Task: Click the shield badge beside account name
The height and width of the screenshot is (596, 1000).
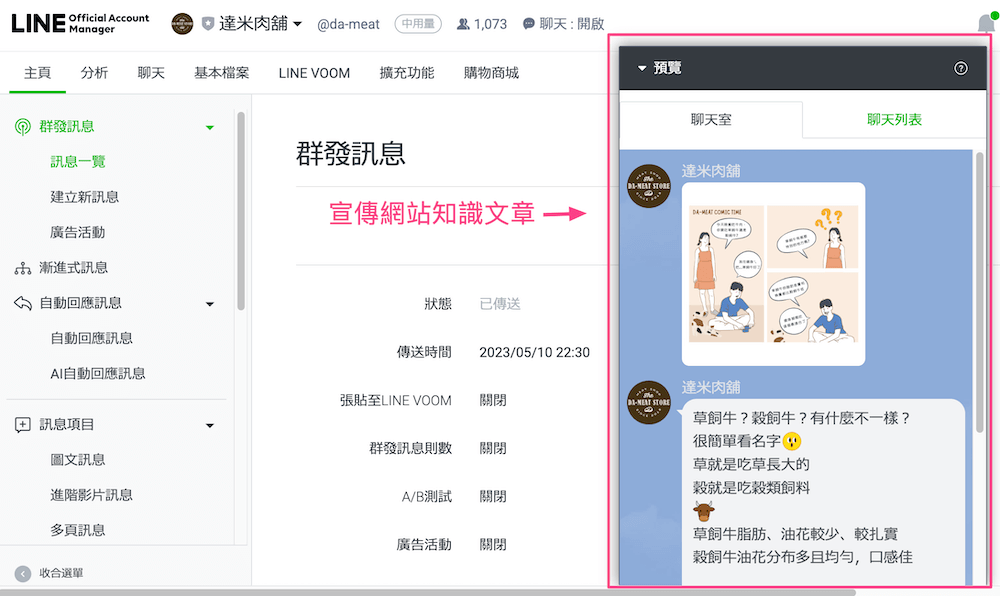Action: point(208,24)
